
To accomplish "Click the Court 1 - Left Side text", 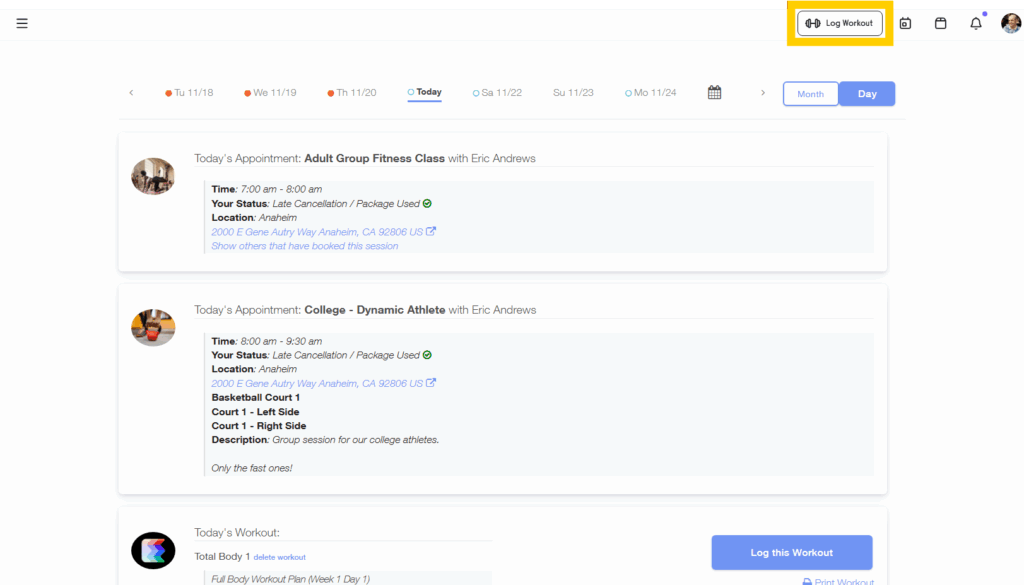I will point(255,411).
